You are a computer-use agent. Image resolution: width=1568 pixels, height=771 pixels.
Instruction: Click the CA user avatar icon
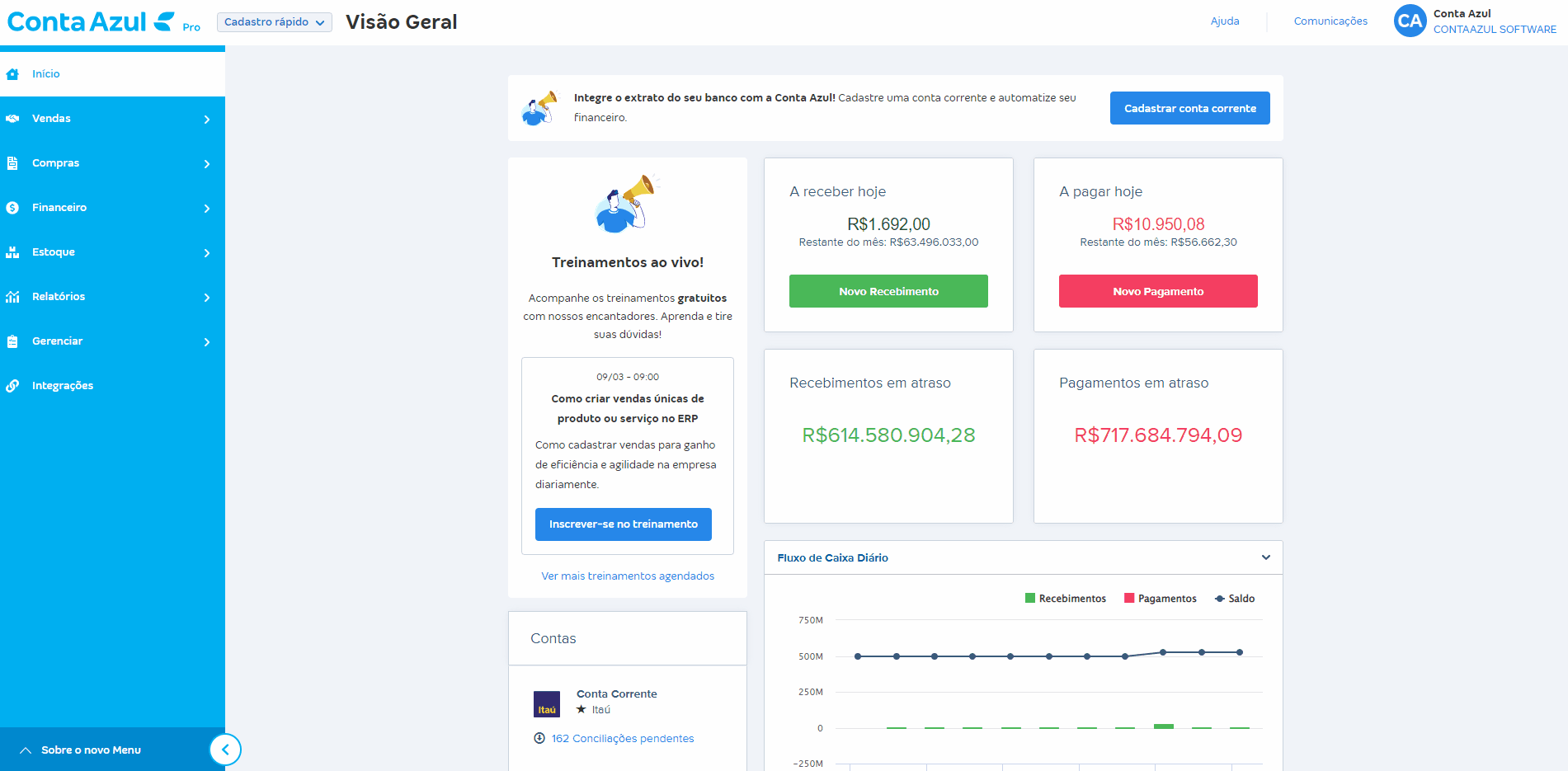(1410, 21)
